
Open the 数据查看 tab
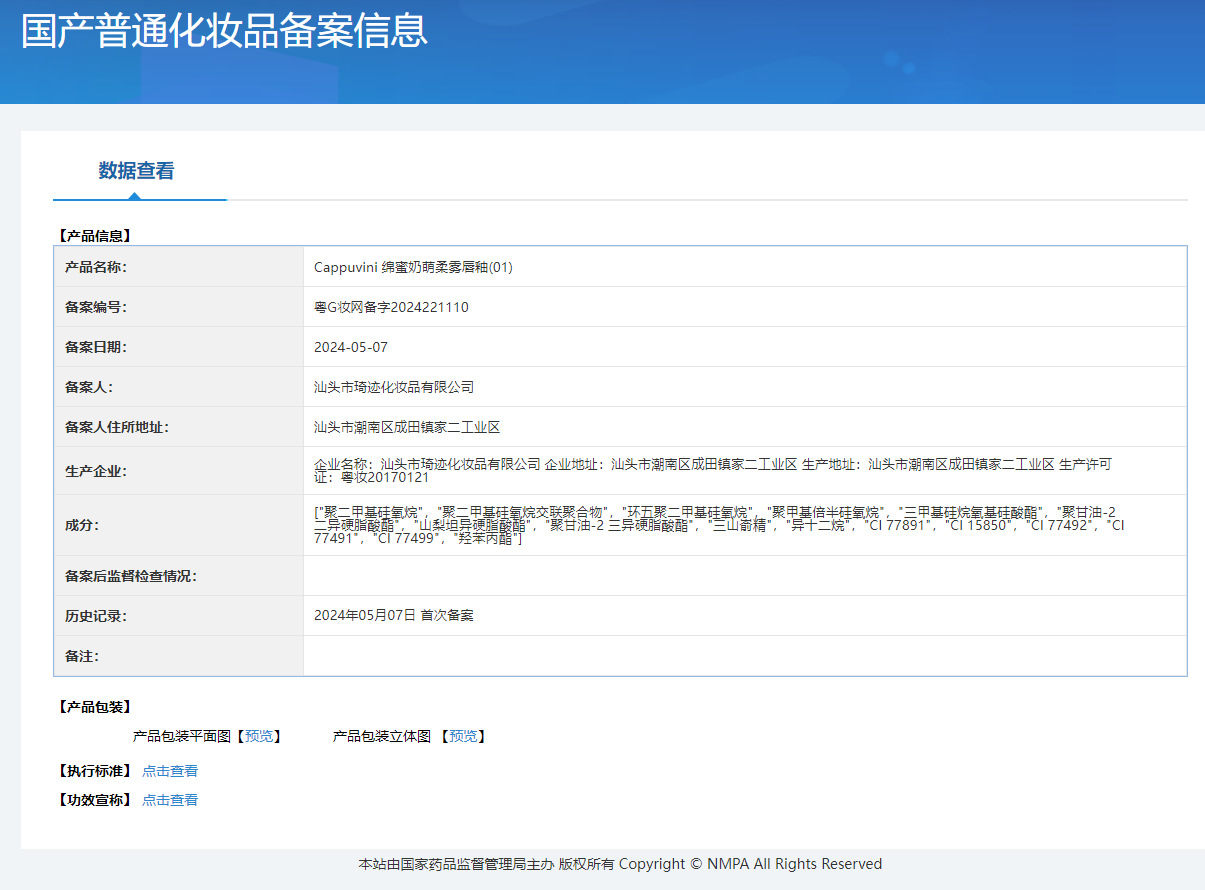(136, 171)
